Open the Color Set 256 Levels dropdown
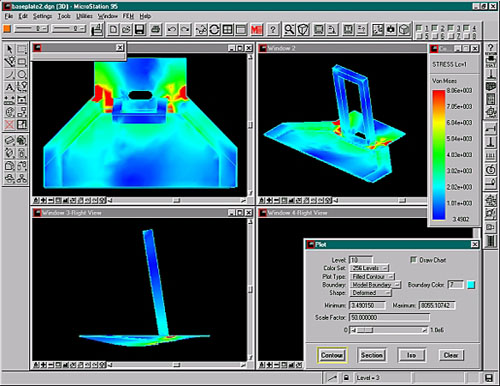Screen dimensions: 500x386 pos(369,268)
